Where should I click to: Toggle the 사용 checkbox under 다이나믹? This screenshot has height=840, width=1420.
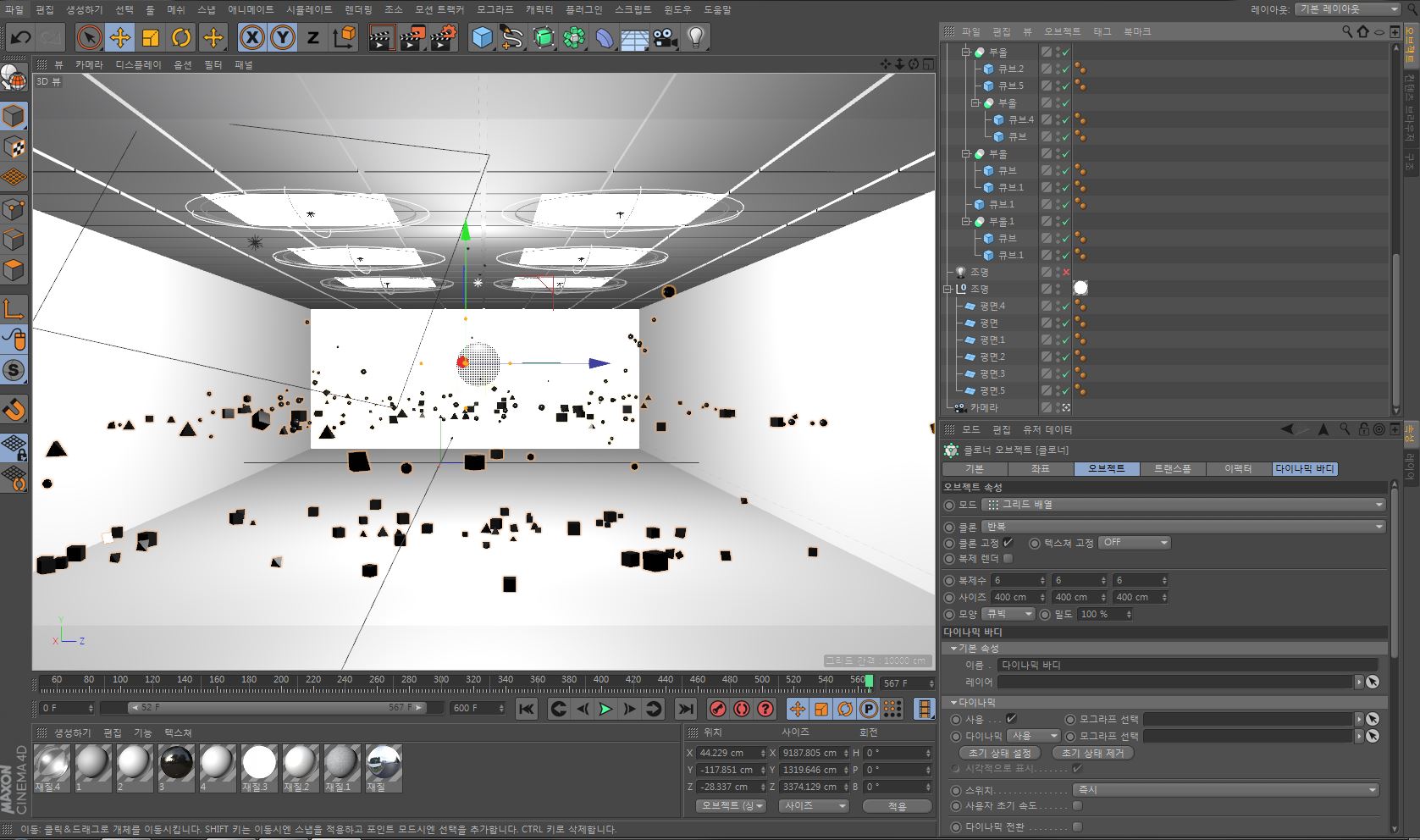click(x=1011, y=719)
